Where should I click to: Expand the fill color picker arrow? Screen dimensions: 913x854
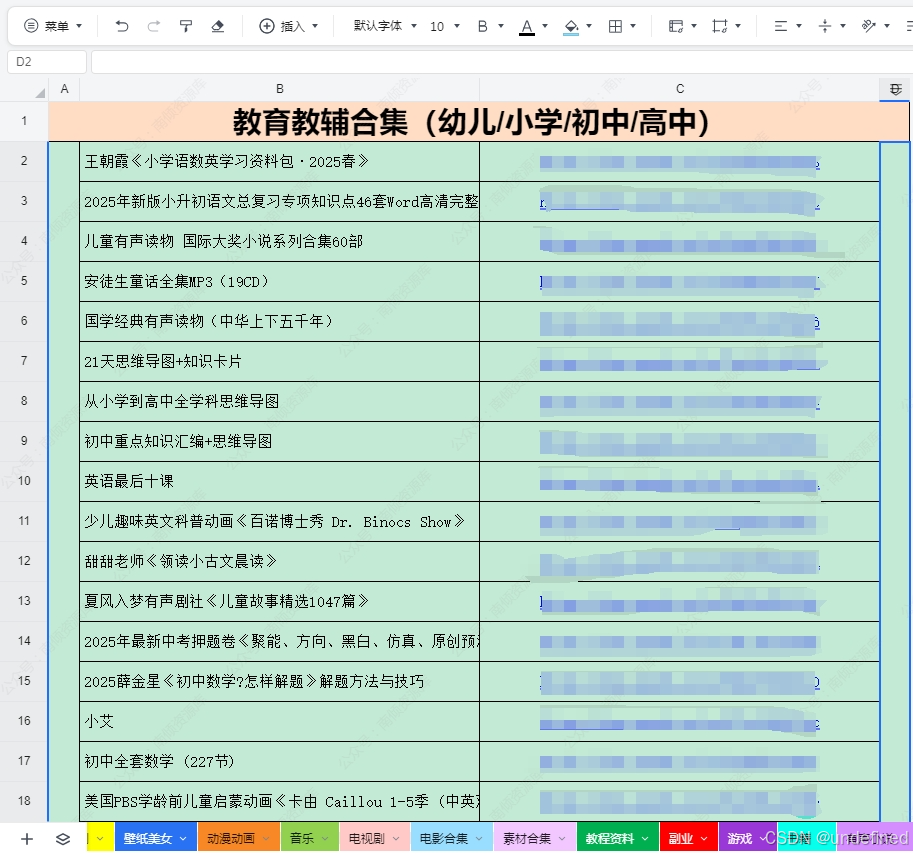pyautogui.click(x=589, y=26)
